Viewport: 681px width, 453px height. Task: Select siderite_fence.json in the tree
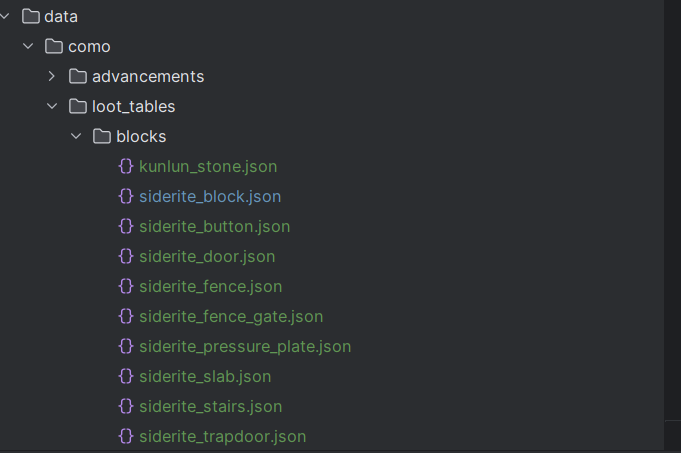tap(210, 286)
